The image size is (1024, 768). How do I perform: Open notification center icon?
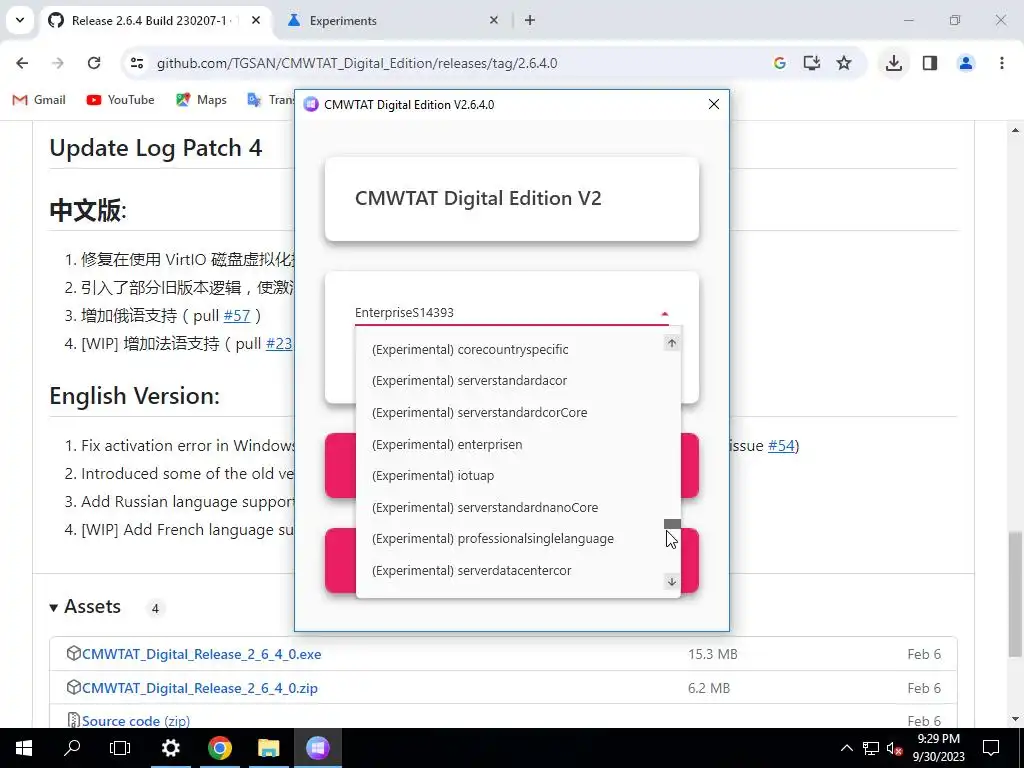(x=991, y=748)
